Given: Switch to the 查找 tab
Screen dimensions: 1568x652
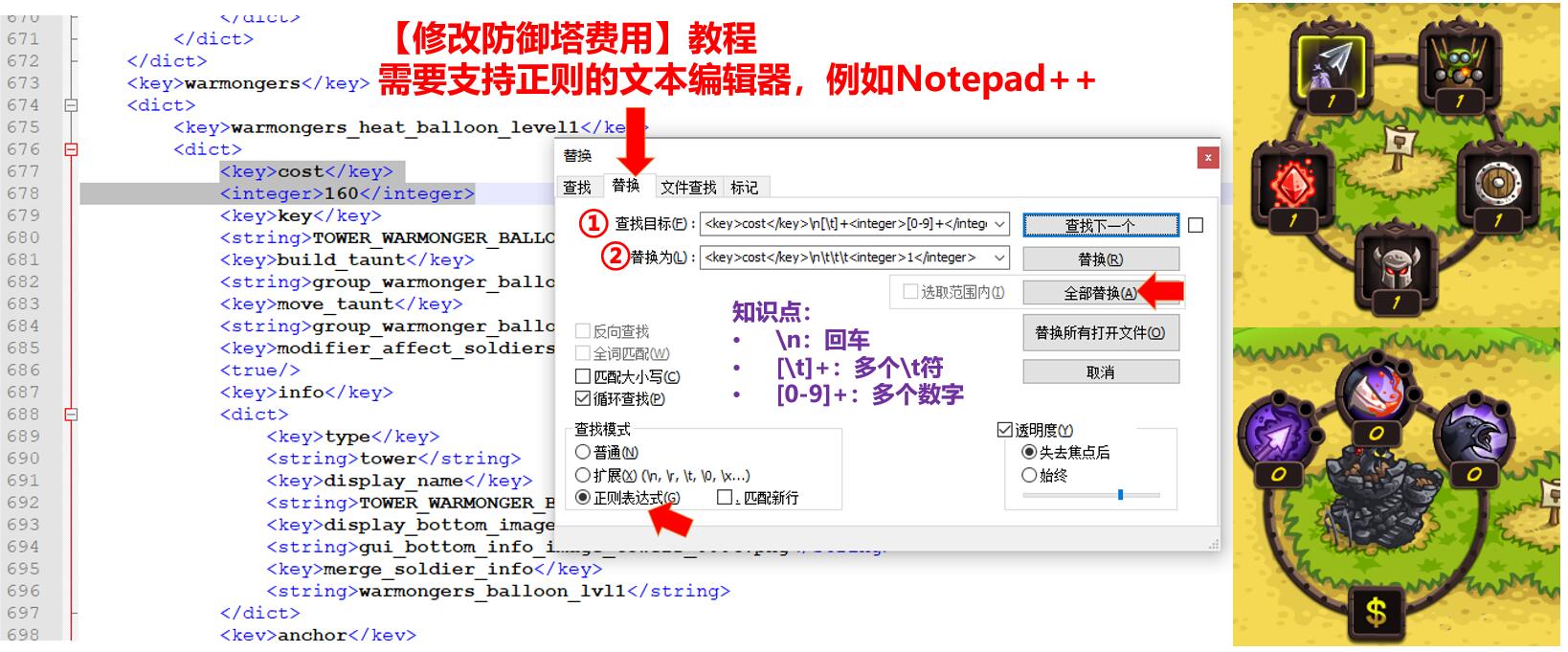Looking at the screenshot, I should click(x=577, y=188).
